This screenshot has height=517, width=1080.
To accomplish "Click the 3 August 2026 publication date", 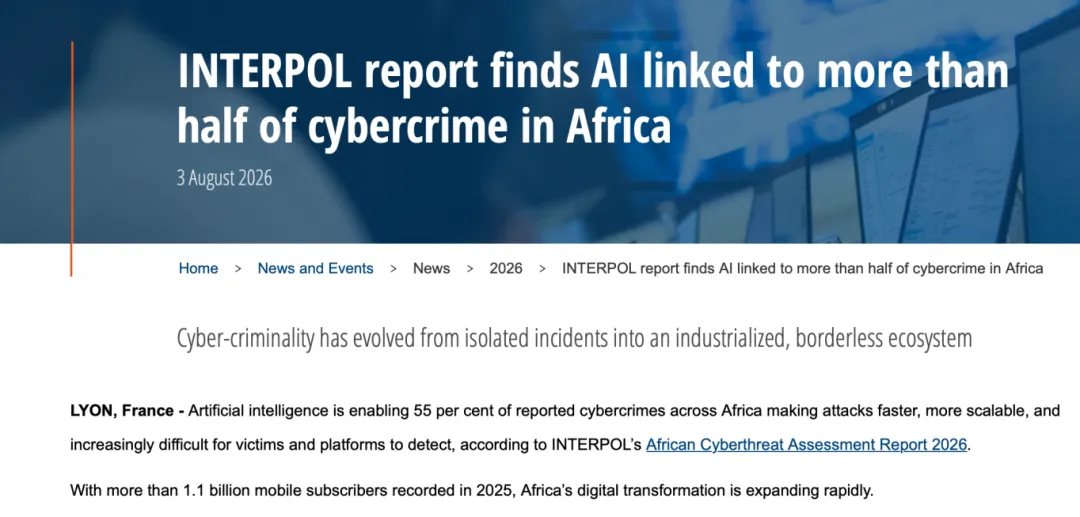I will click(x=225, y=178).
